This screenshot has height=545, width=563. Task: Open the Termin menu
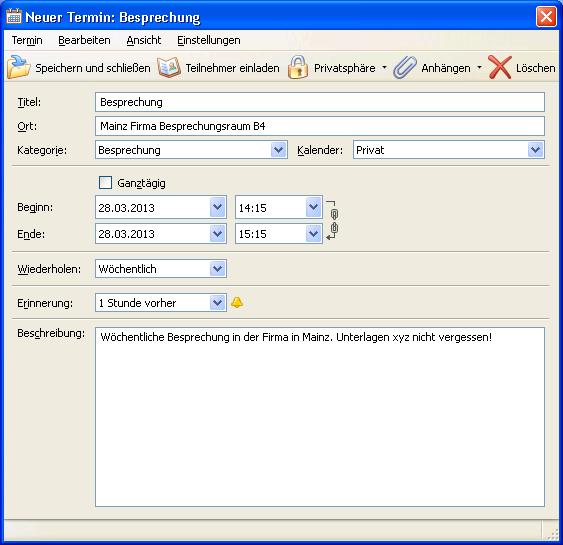[x=27, y=40]
